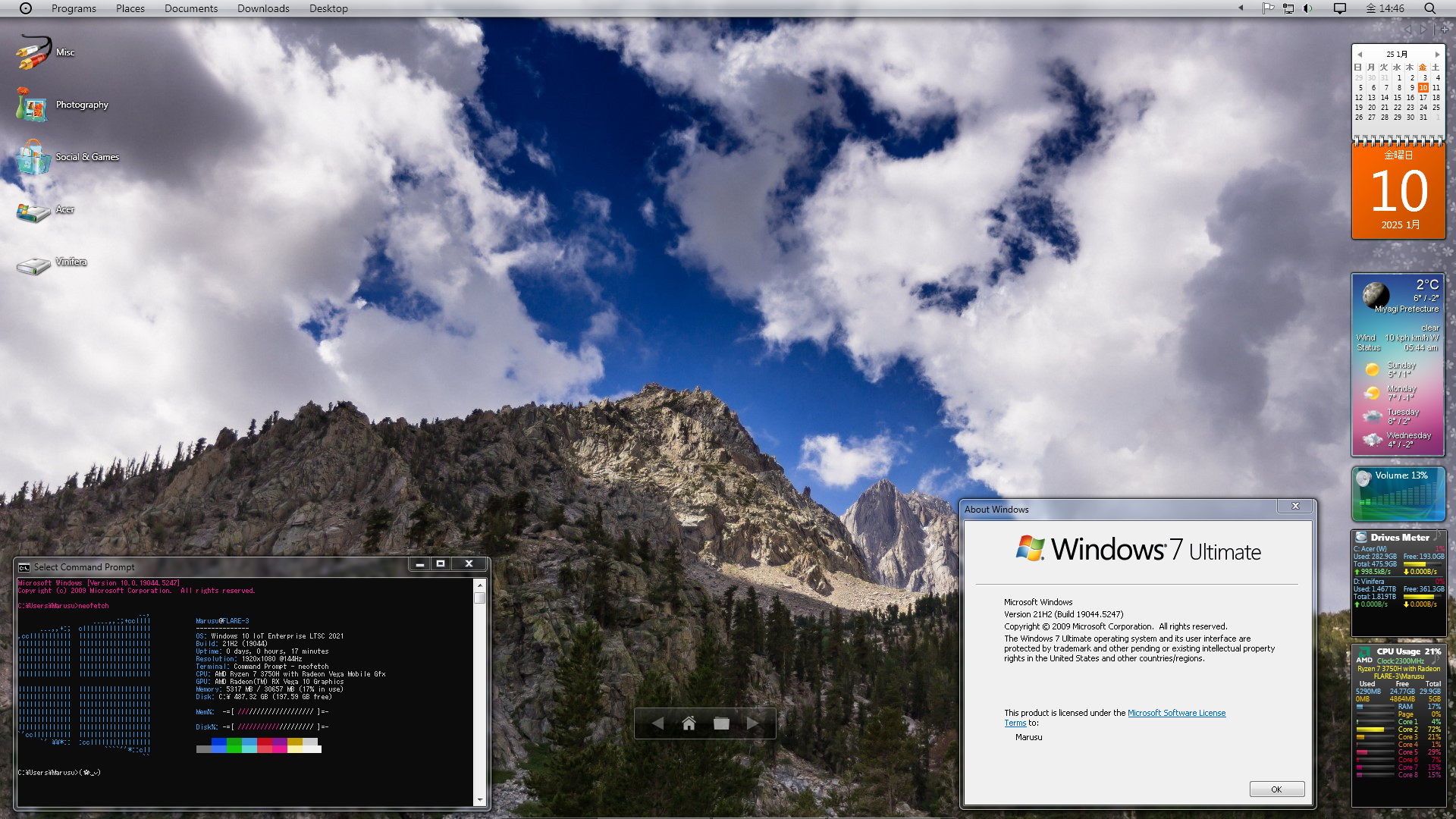Screen dimensions: 1456x819
Task: Open the Places menu
Action: click(x=130, y=8)
